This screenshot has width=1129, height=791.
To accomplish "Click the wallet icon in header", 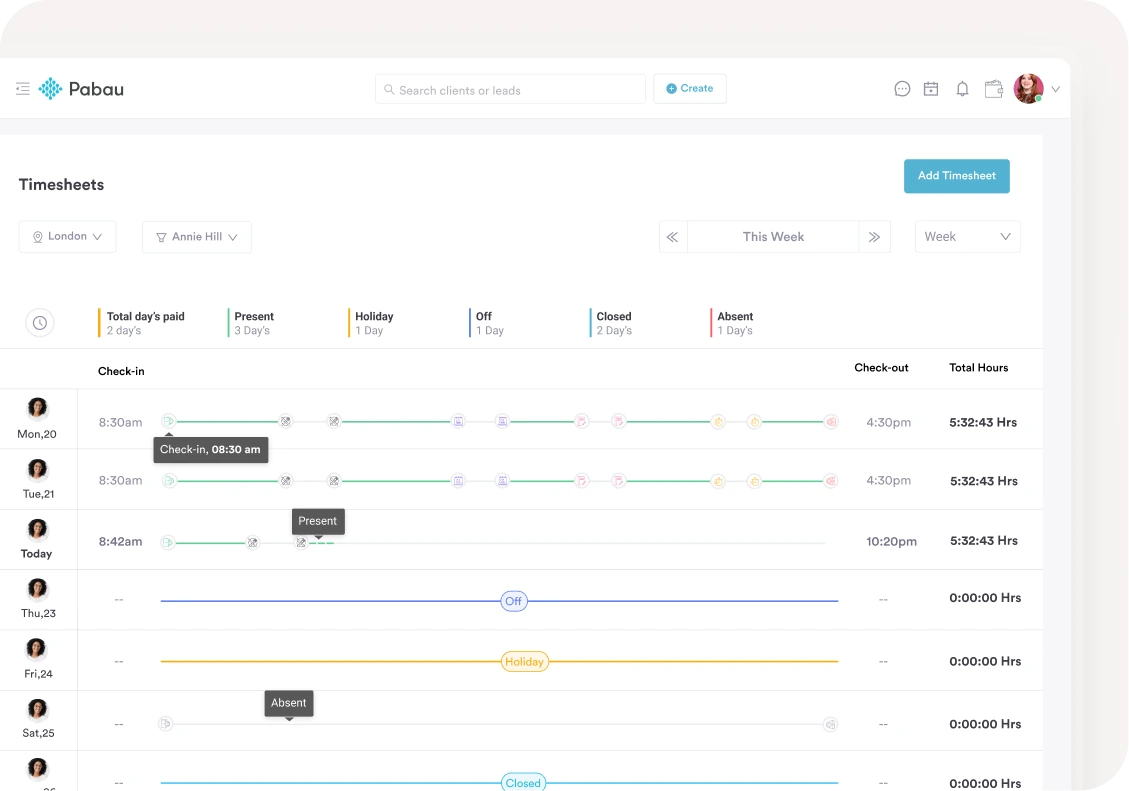I will pyautogui.click(x=993, y=89).
